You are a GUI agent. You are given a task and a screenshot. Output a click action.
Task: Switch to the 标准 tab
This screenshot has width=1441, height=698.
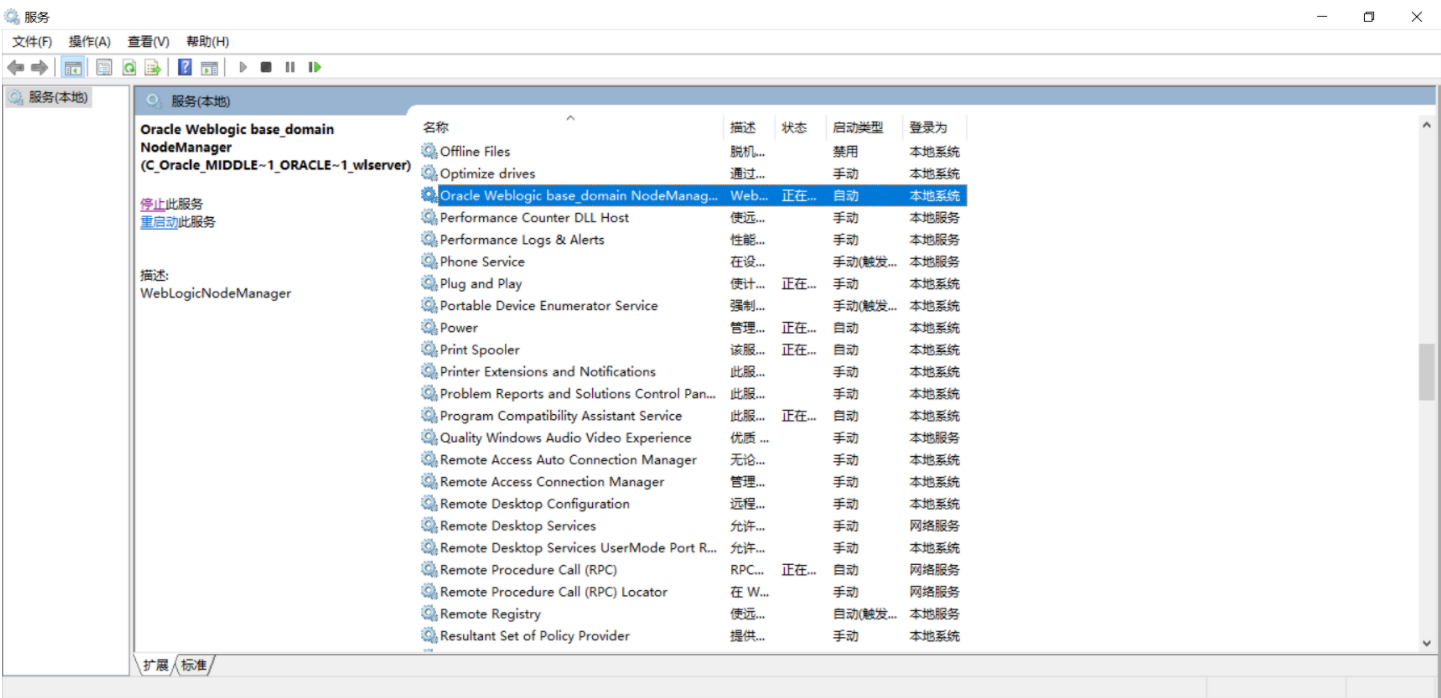(x=192, y=663)
